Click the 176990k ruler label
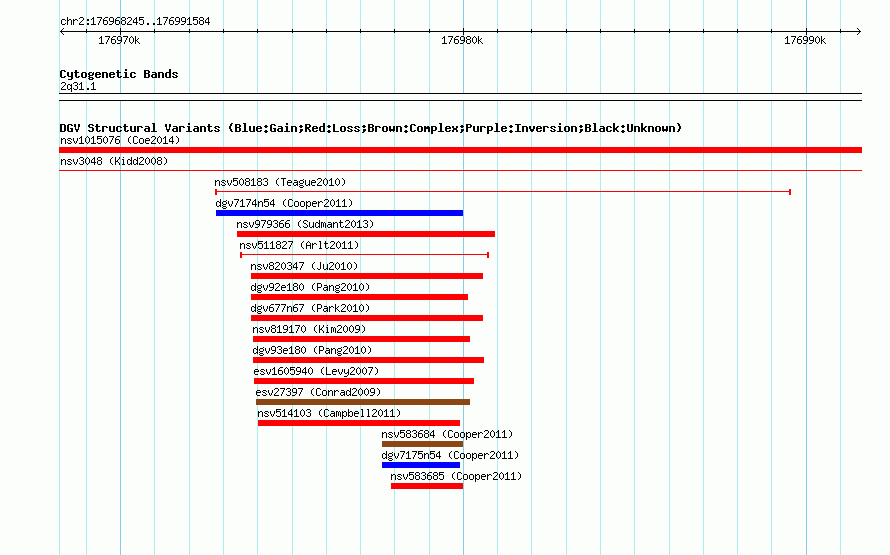 tap(804, 40)
